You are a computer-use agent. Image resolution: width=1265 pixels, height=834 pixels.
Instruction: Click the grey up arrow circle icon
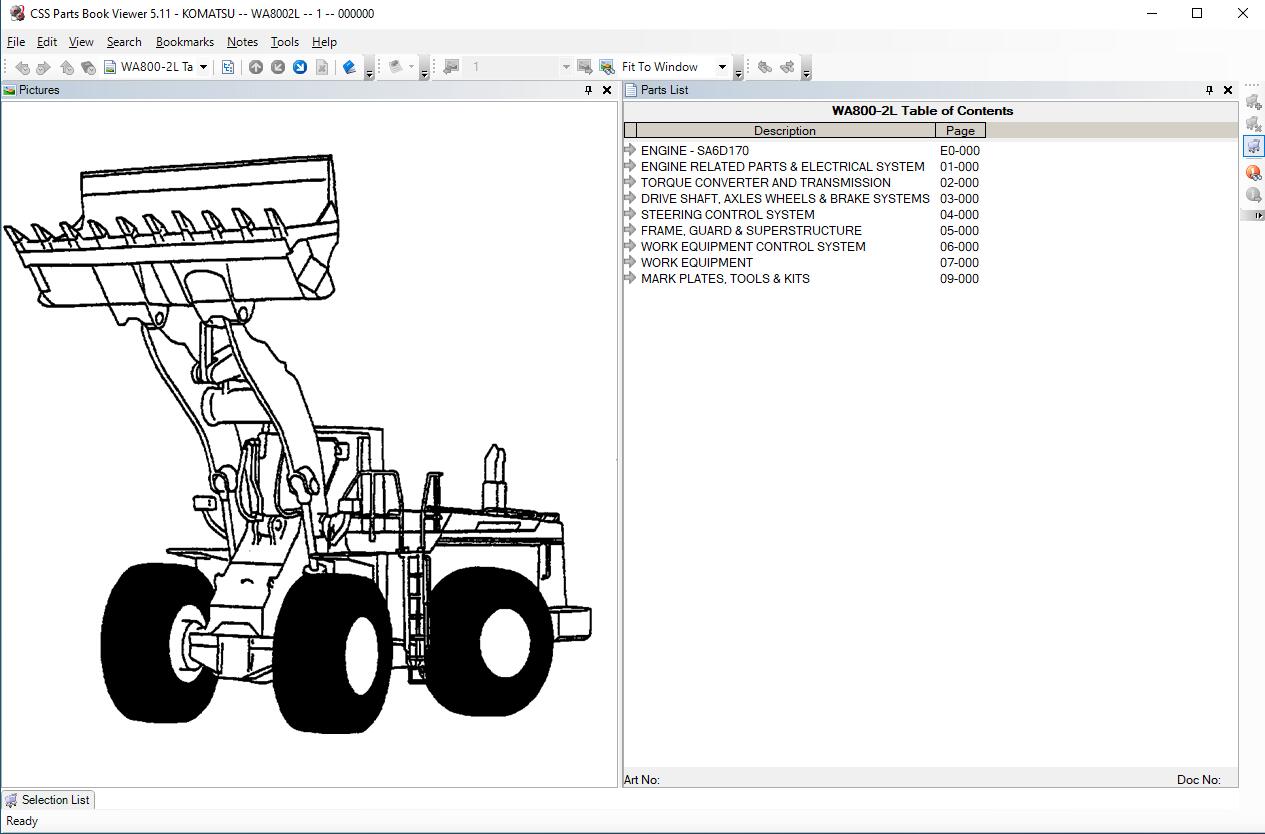point(256,67)
